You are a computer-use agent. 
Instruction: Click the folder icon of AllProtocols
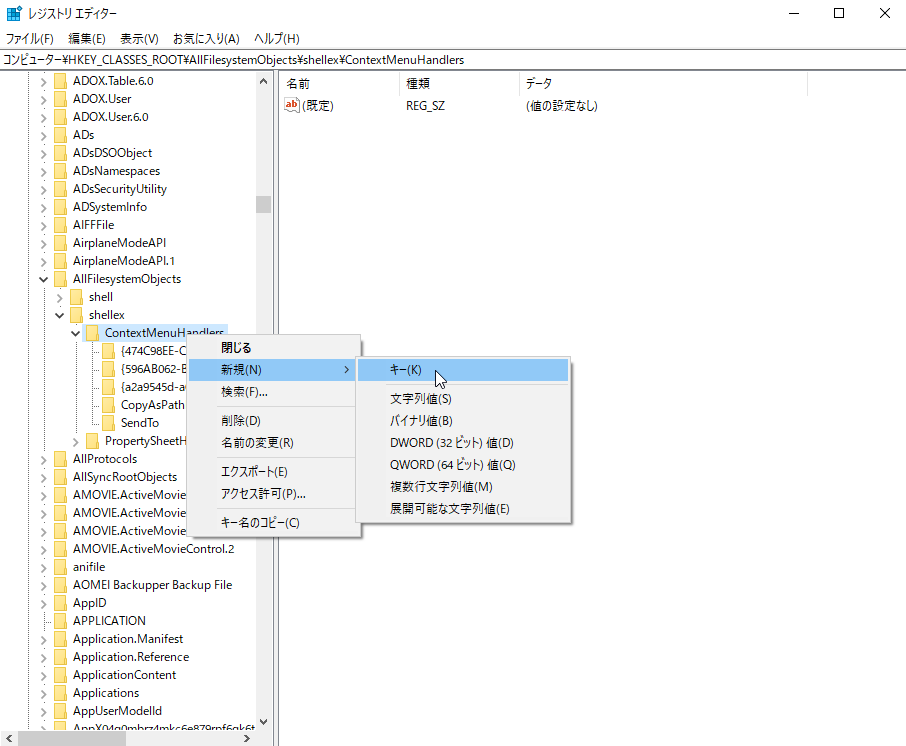tap(61, 459)
